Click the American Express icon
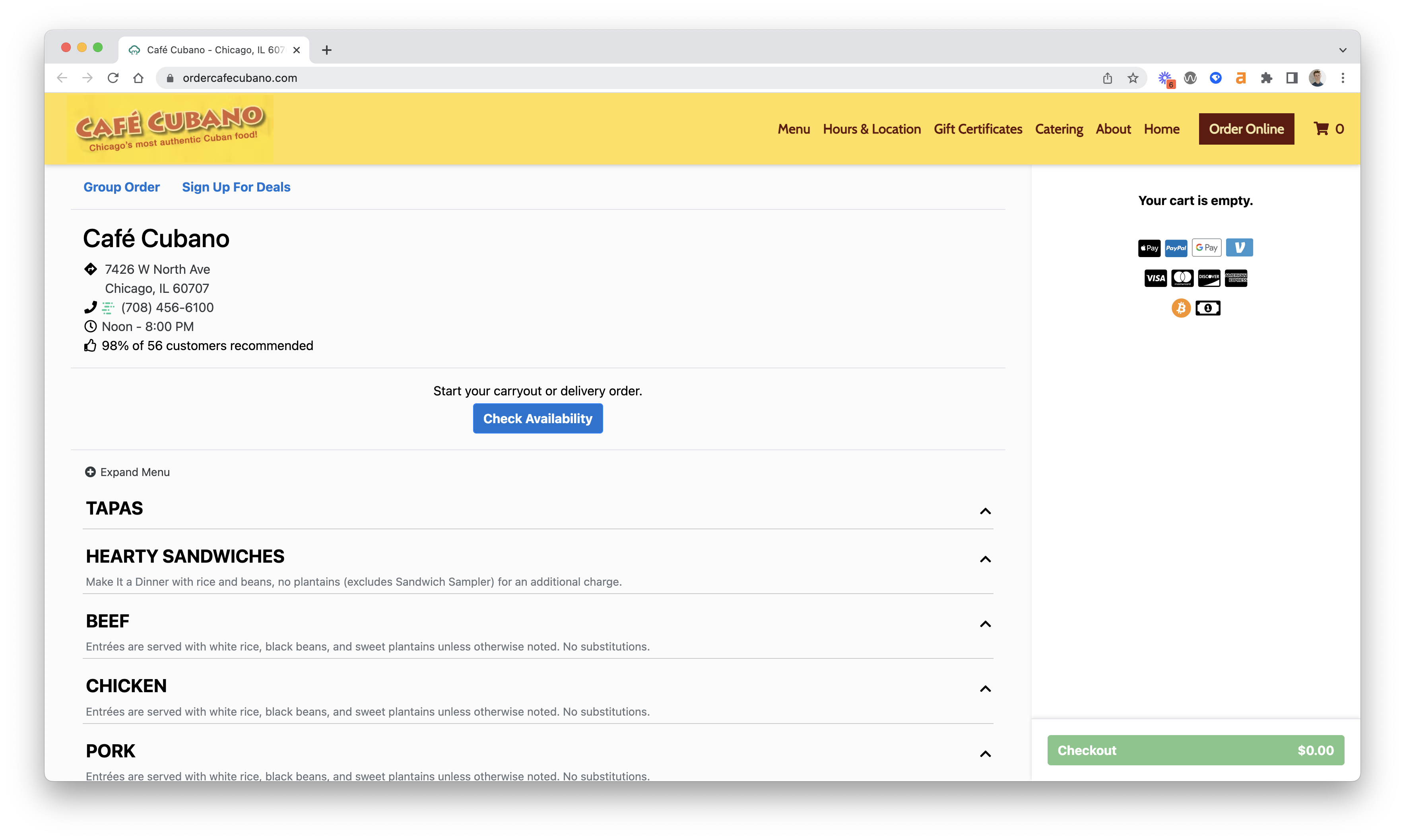 point(1236,278)
